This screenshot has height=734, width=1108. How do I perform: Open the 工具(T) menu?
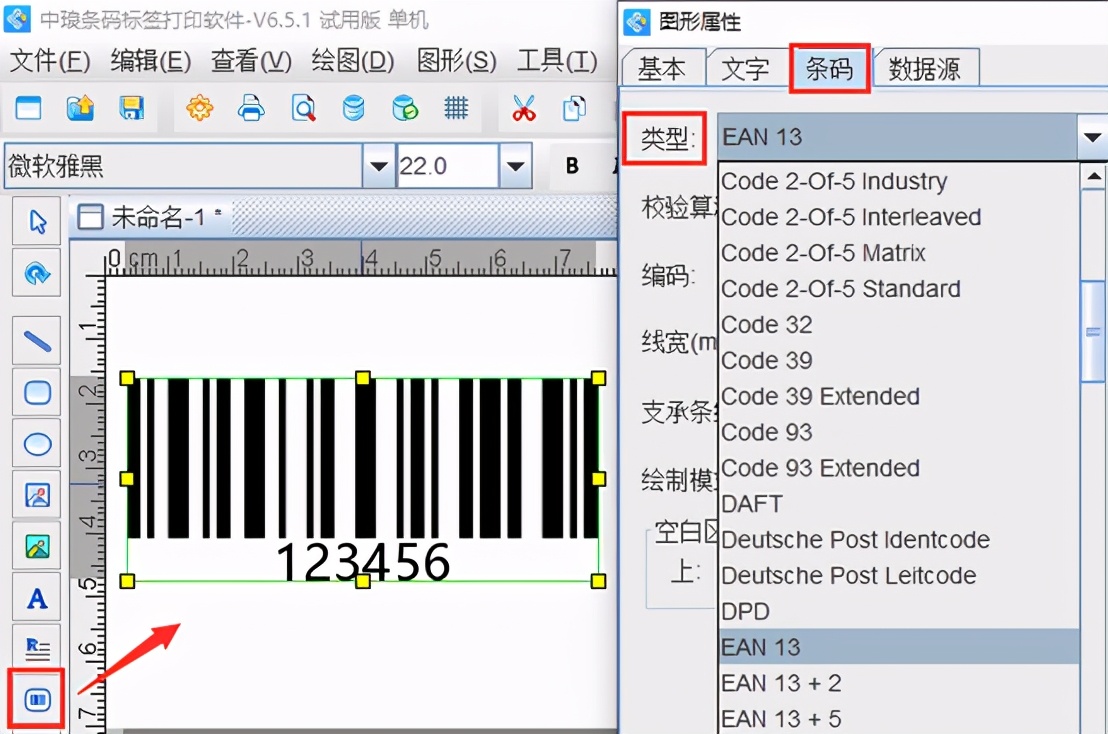click(556, 61)
